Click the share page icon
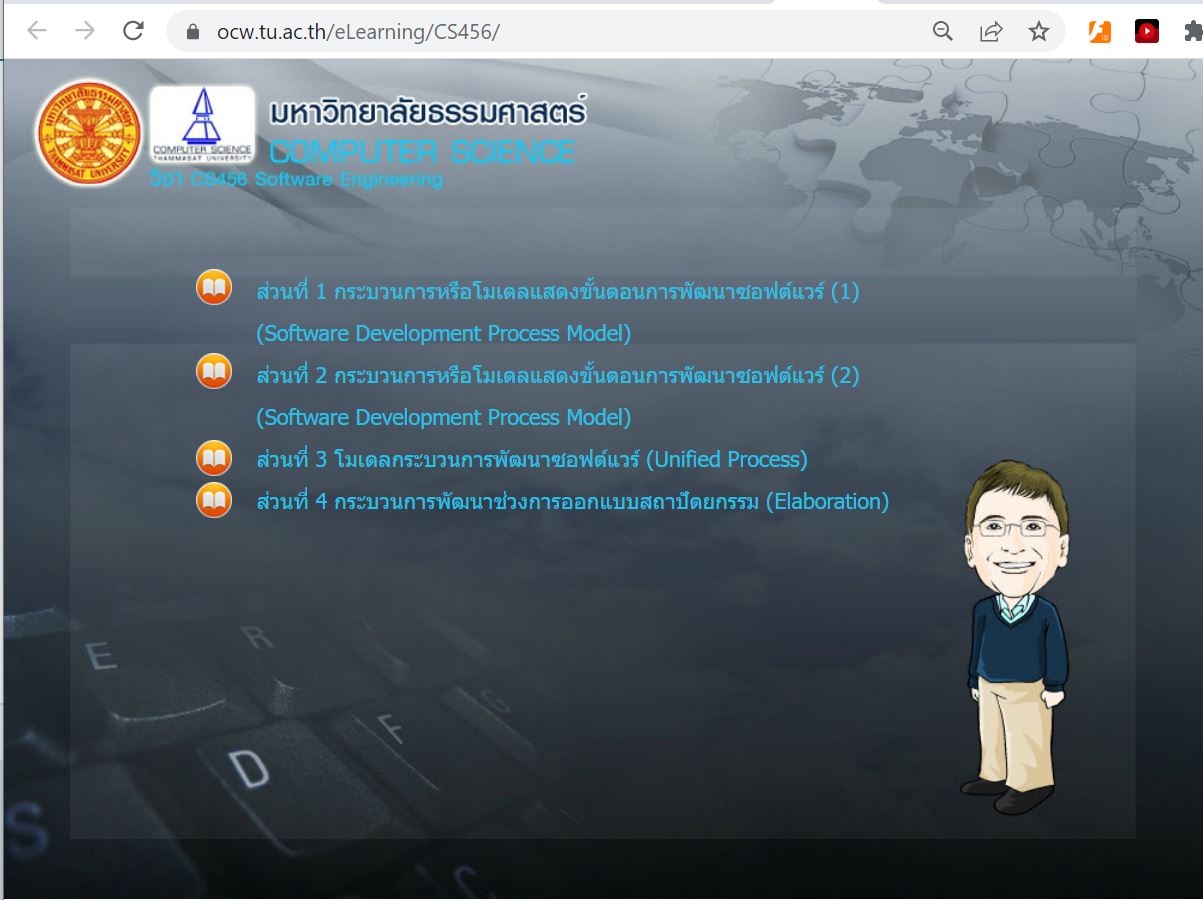 (990, 32)
